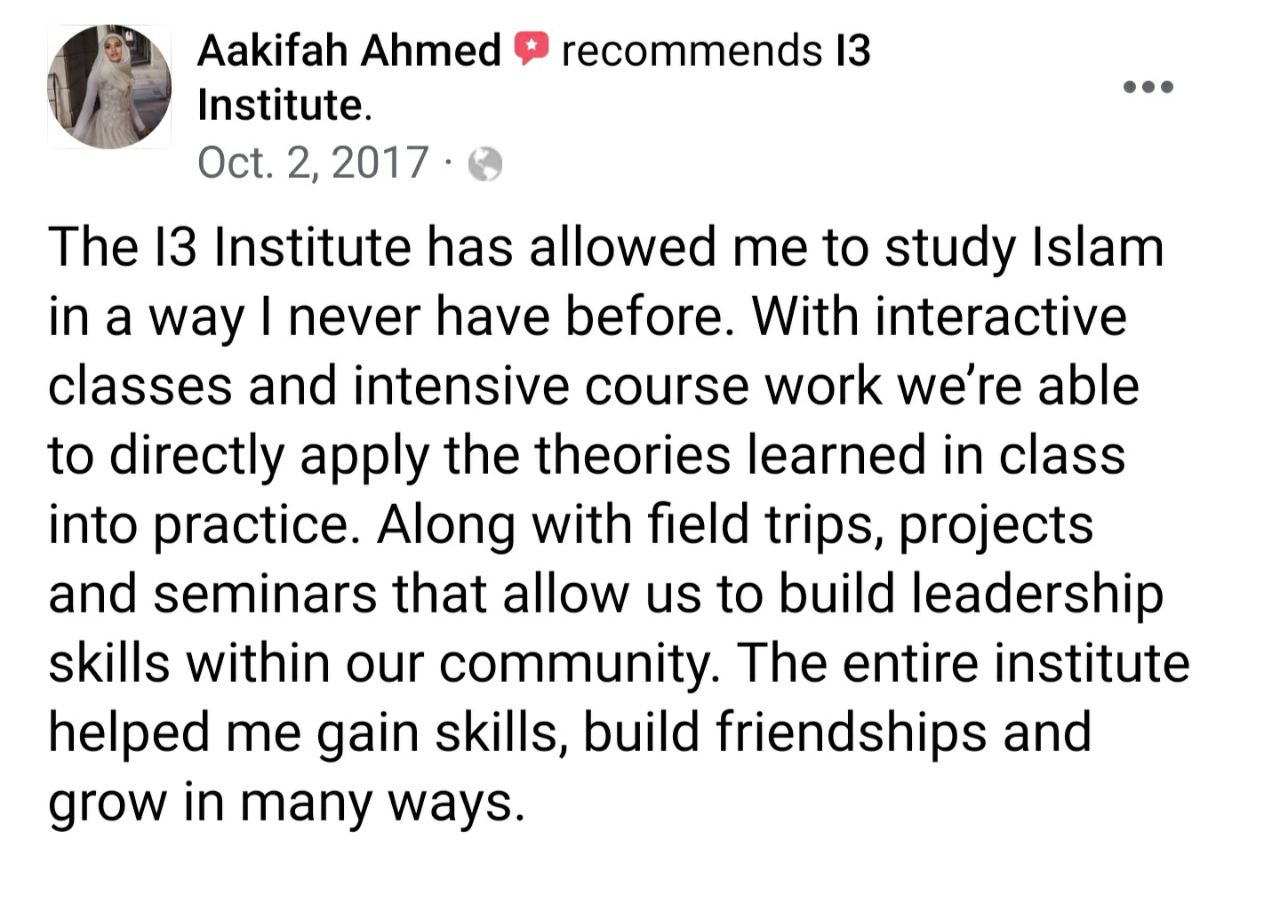Viewport: 1280px width, 905px height.
Task: Click the line starting 'classes and intensive course'
Action: tap(594, 387)
